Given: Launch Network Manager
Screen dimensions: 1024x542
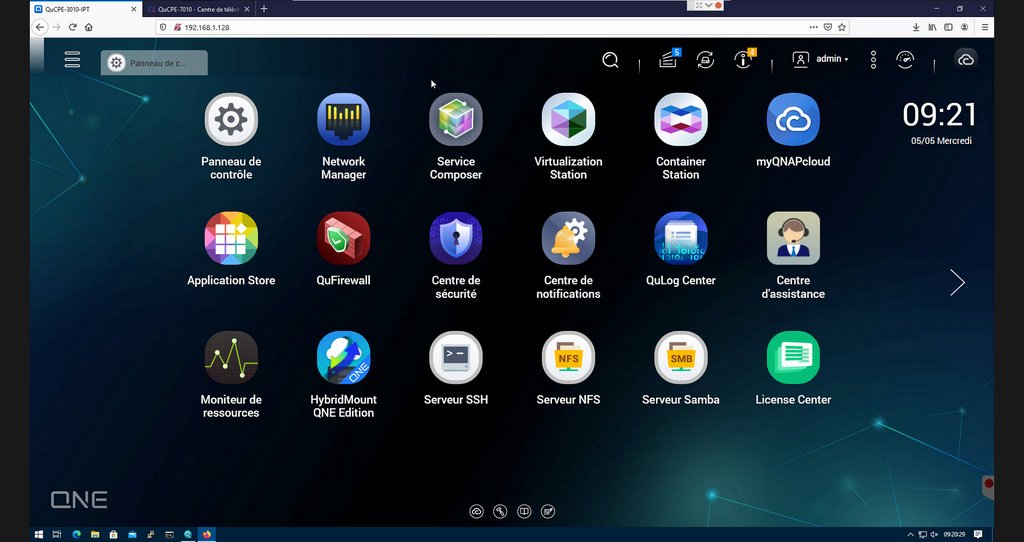Looking at the screenshot, I should coord(344,120).
